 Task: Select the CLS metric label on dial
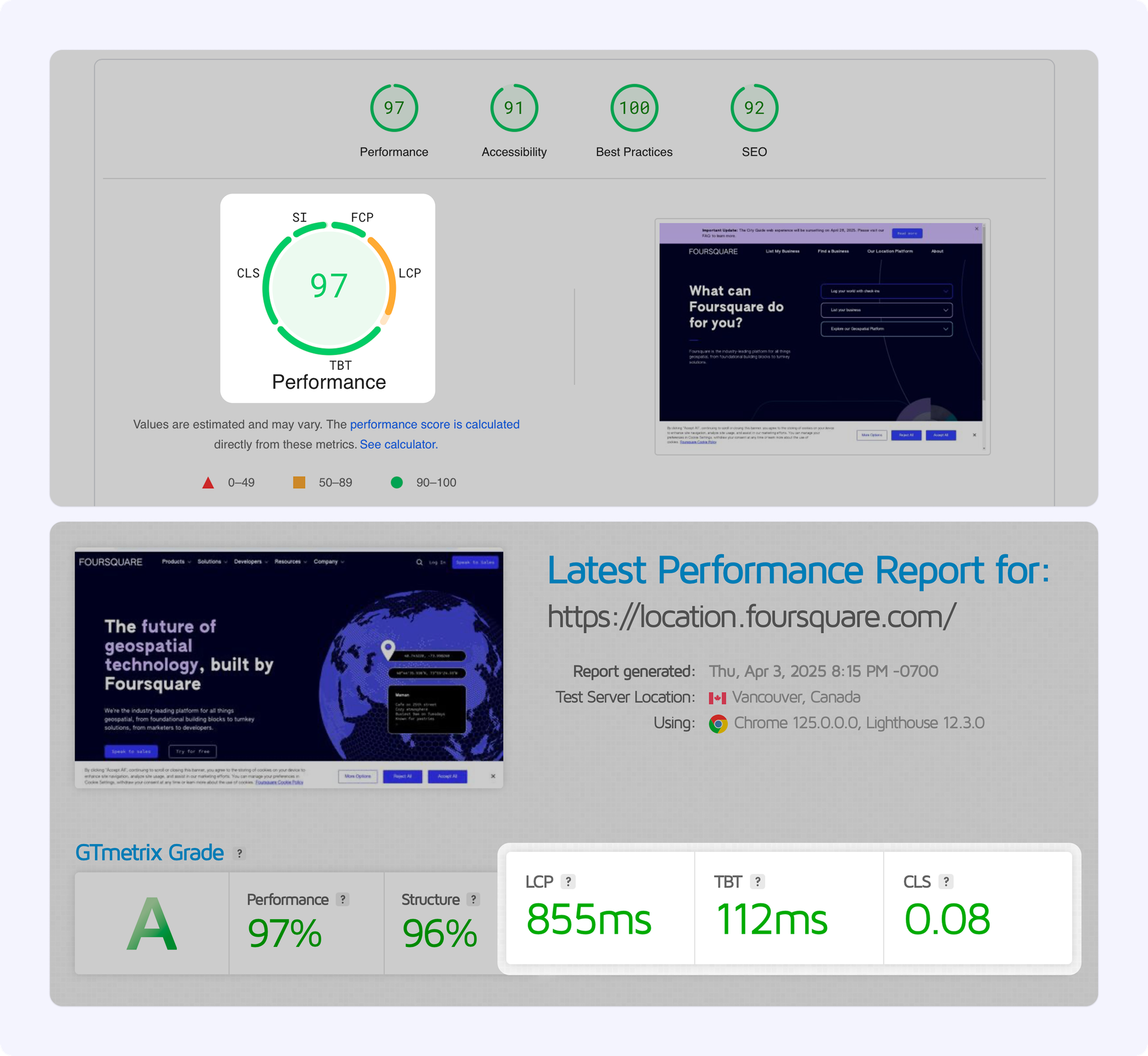point(248,273)
